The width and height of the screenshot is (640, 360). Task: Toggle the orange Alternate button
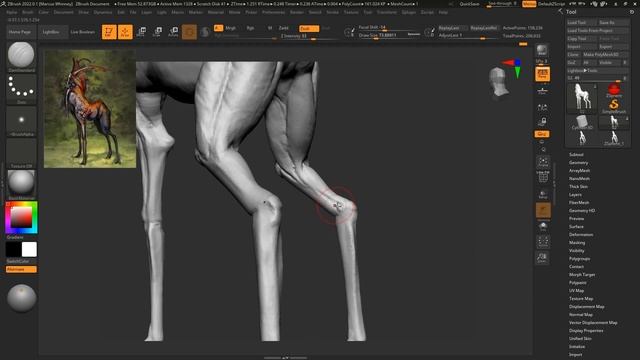coord(21,269)
